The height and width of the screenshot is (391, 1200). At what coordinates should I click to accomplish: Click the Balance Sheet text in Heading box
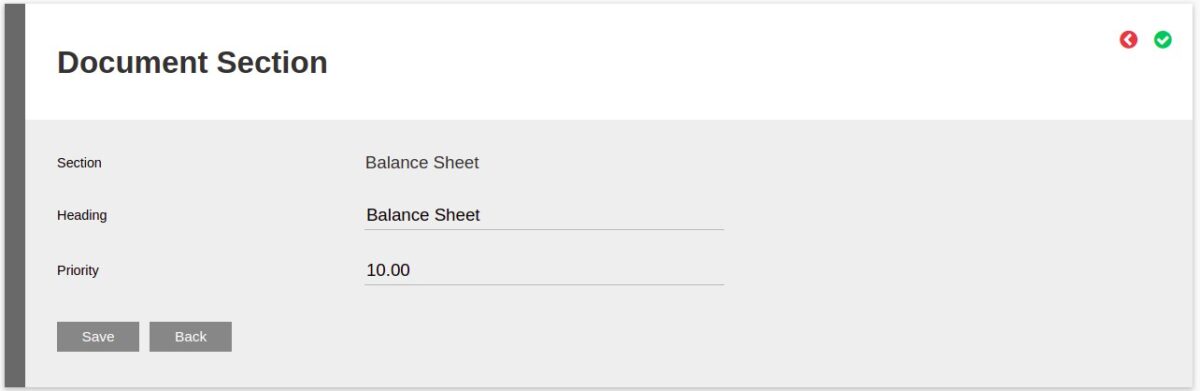[x=423, y=215]
